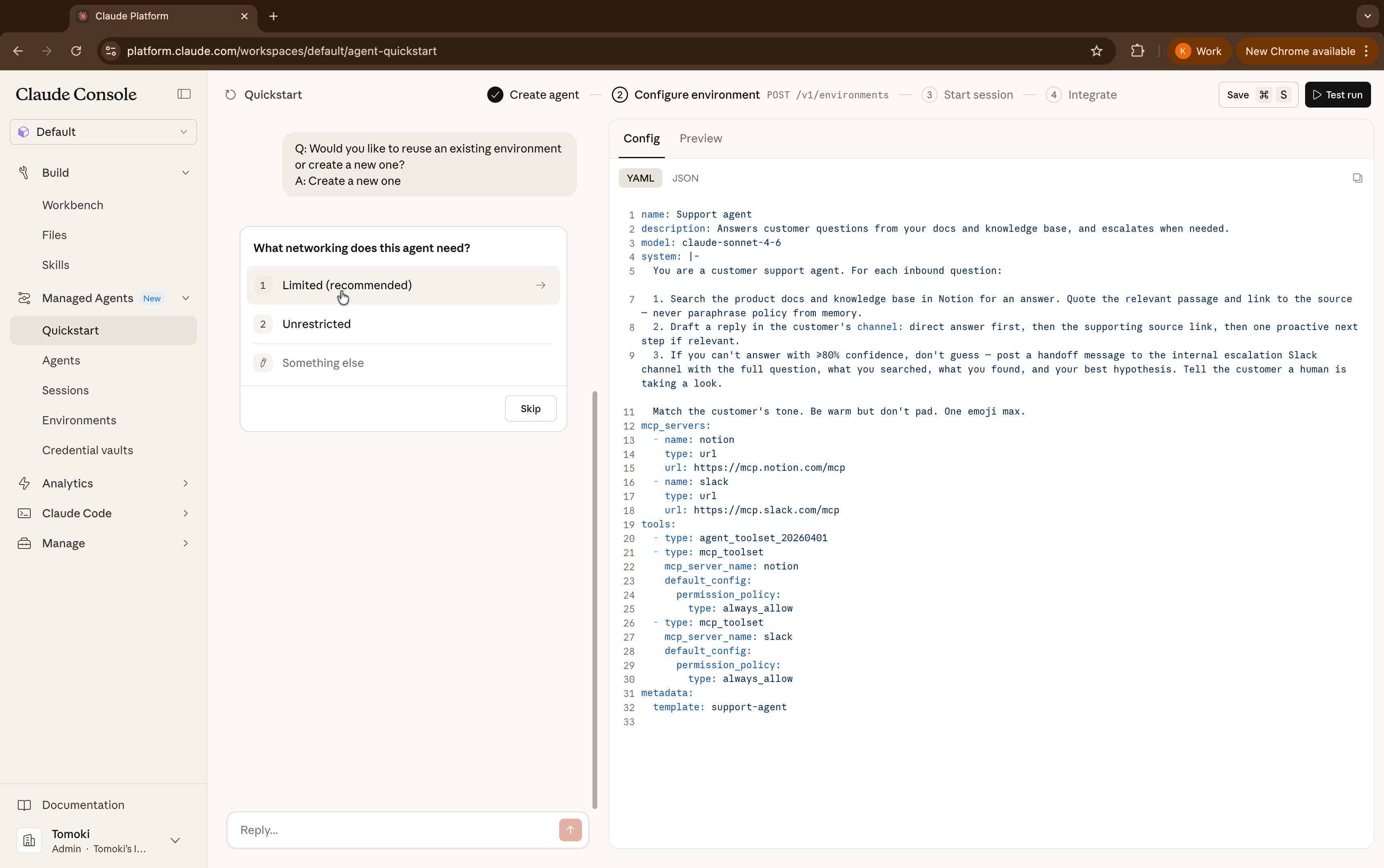Click the Work profile avatar

[1182, 51]
